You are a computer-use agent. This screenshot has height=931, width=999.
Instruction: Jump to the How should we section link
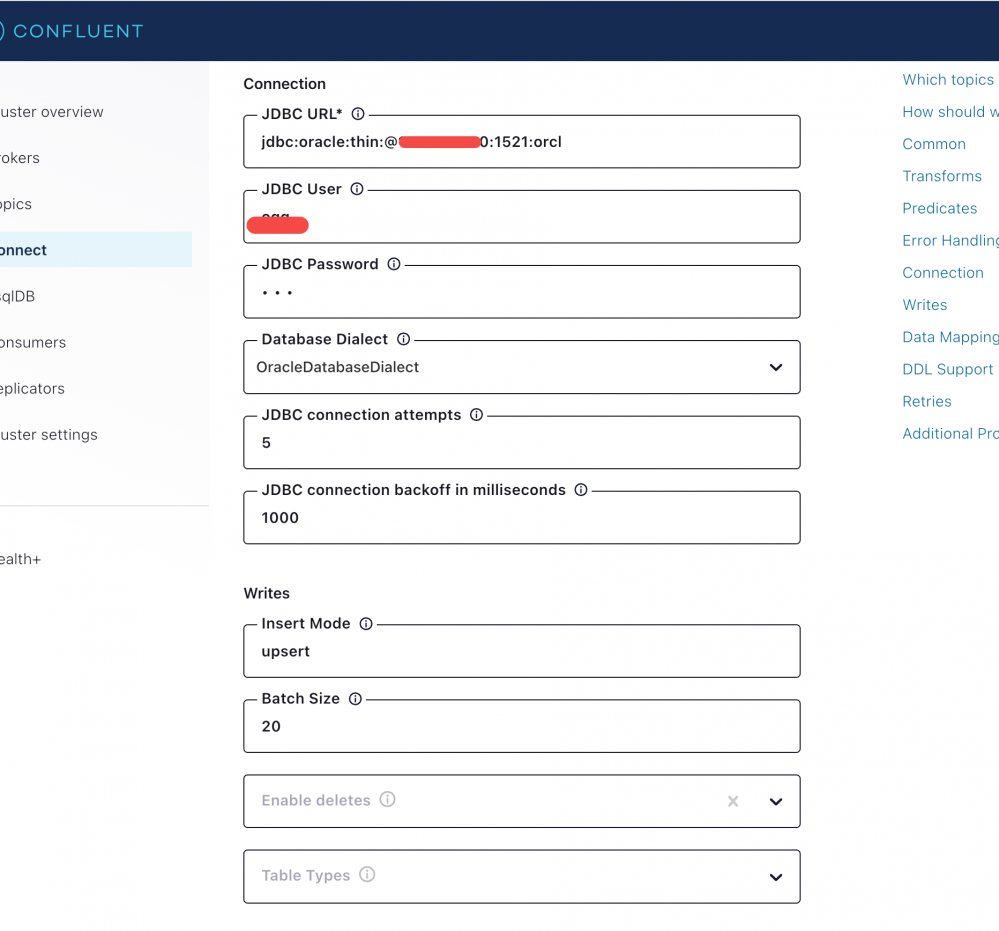950,112
